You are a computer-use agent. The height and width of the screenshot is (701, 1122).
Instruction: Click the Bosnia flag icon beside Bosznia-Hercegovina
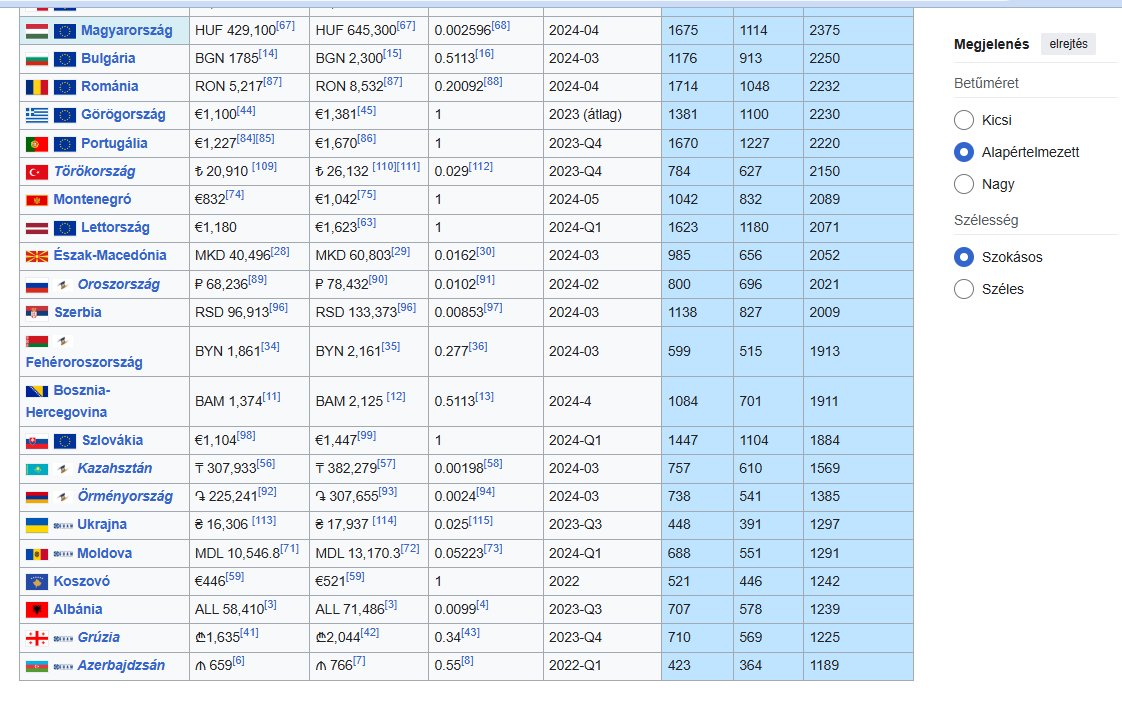click(x=36, y=391)
